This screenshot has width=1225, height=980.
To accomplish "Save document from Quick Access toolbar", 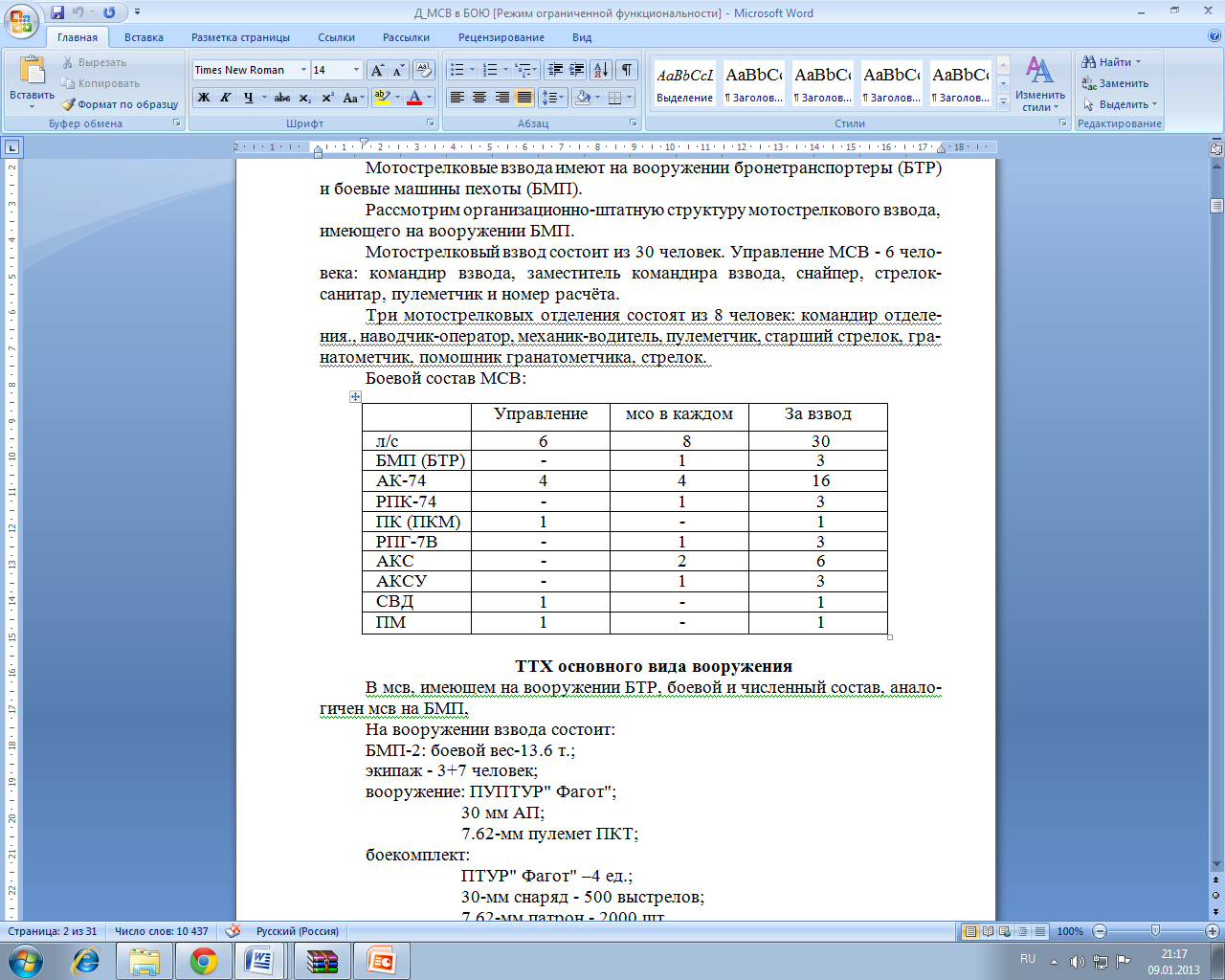I will click(57, 12).
